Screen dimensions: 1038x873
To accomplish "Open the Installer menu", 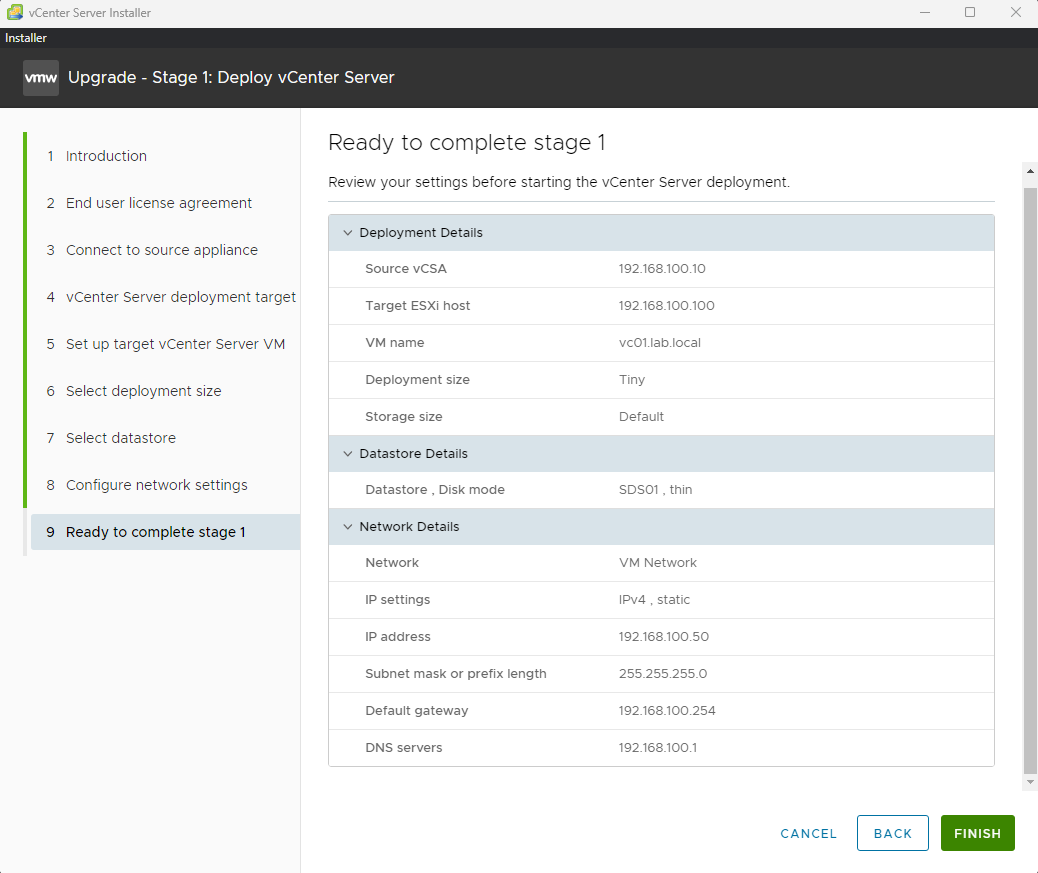I will (26, 38).
